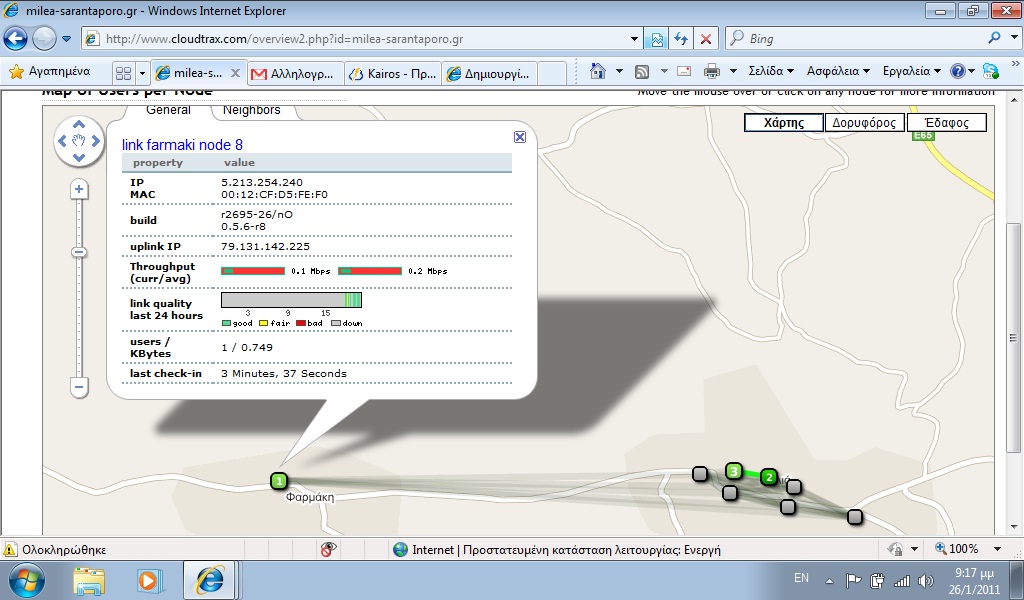Click the map zoom out minus button
The width and height of the screenshot is (1024, 600).
coord(79,387)
